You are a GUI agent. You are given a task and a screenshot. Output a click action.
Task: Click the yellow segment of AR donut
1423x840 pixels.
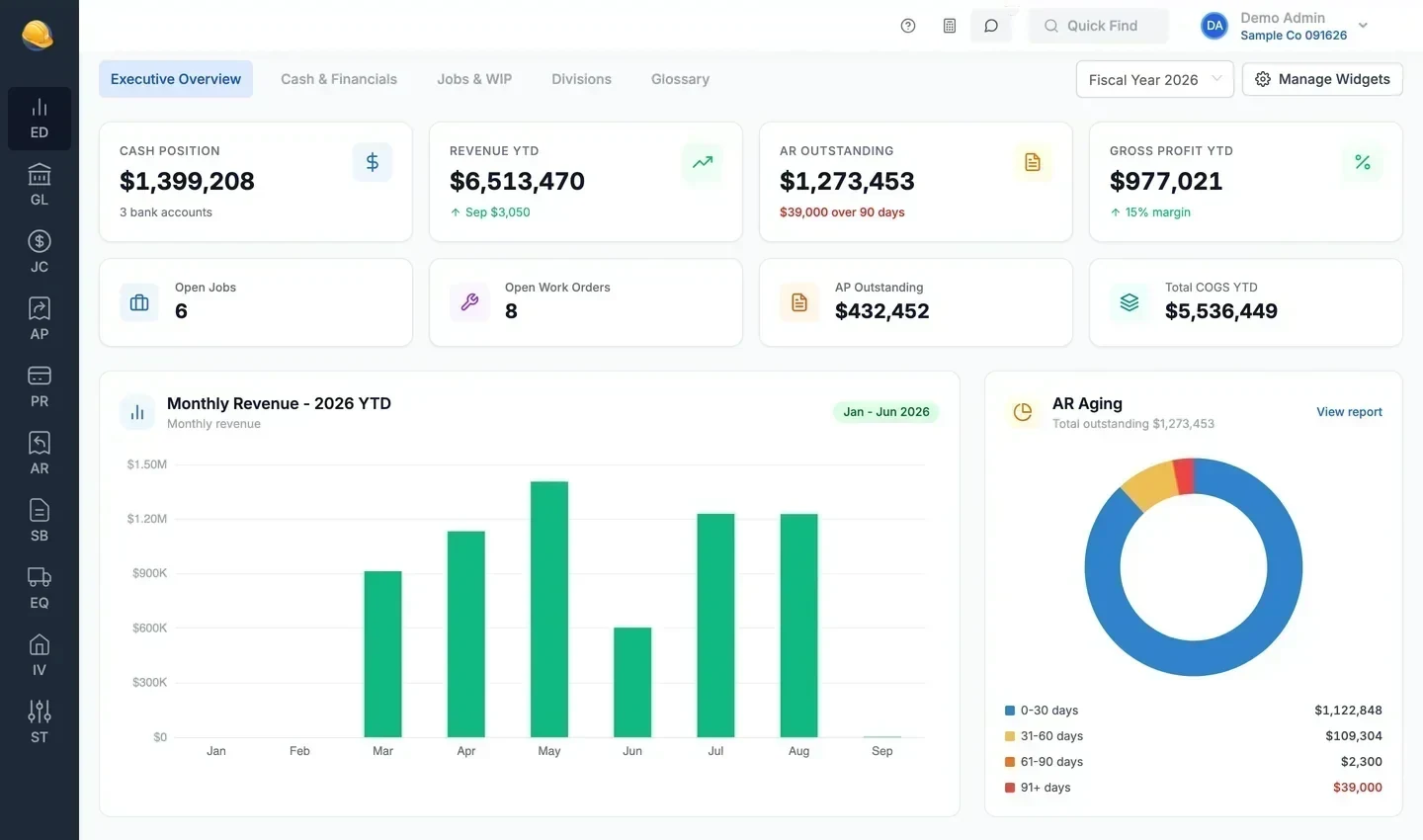(1152, 486)
